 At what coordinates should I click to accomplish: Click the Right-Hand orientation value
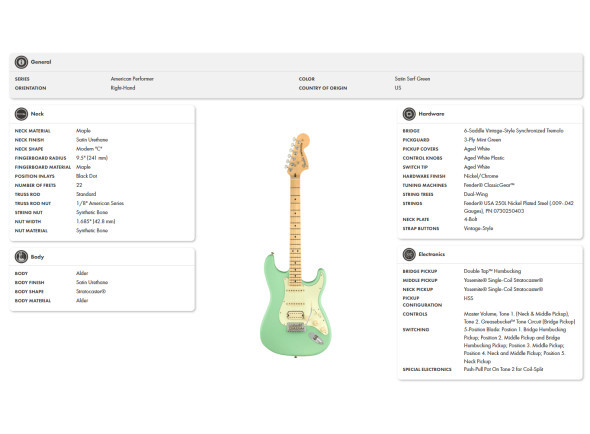coord(123,88)
